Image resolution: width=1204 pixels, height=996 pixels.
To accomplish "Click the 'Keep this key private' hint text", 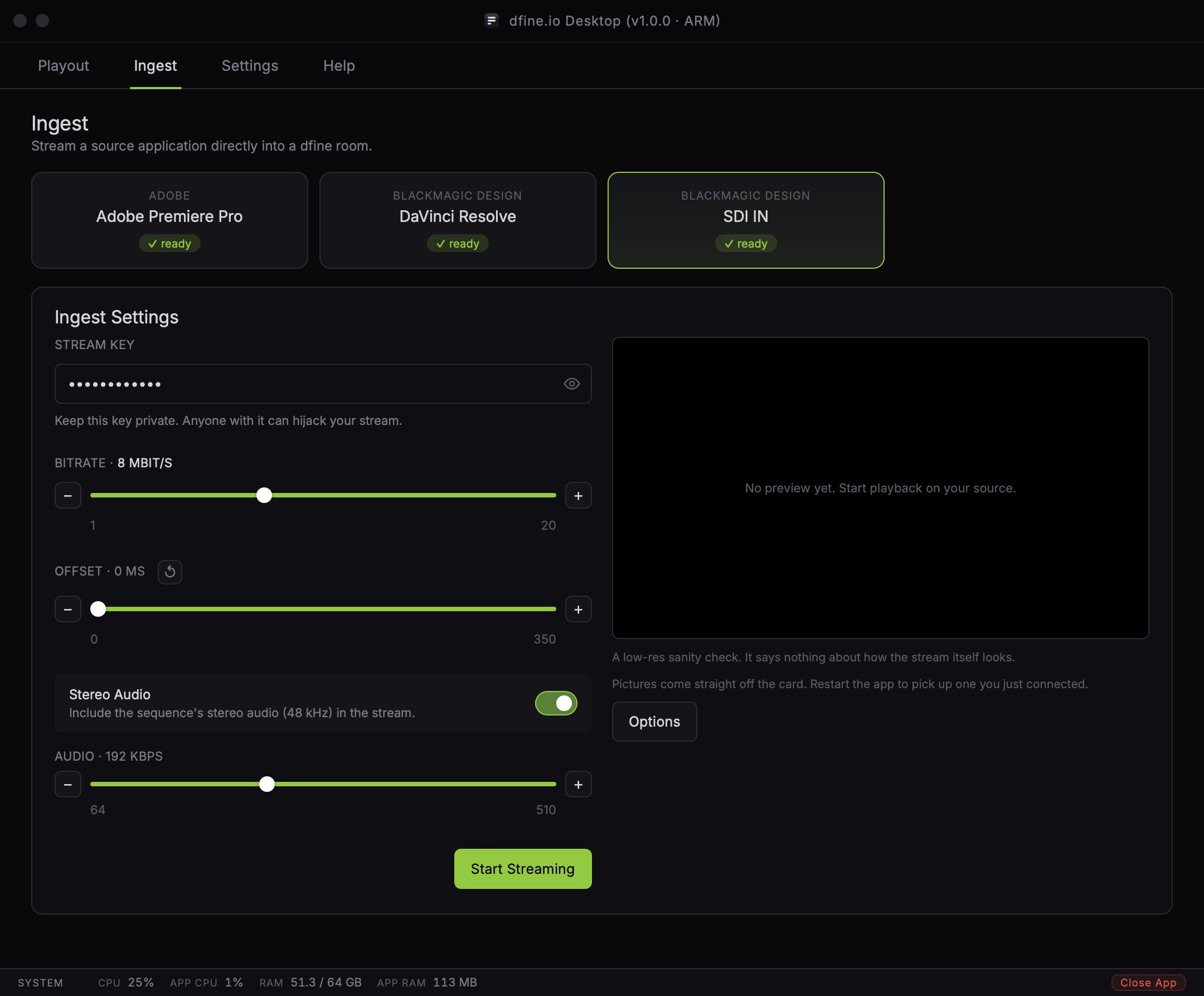I will tap(228, 420).
